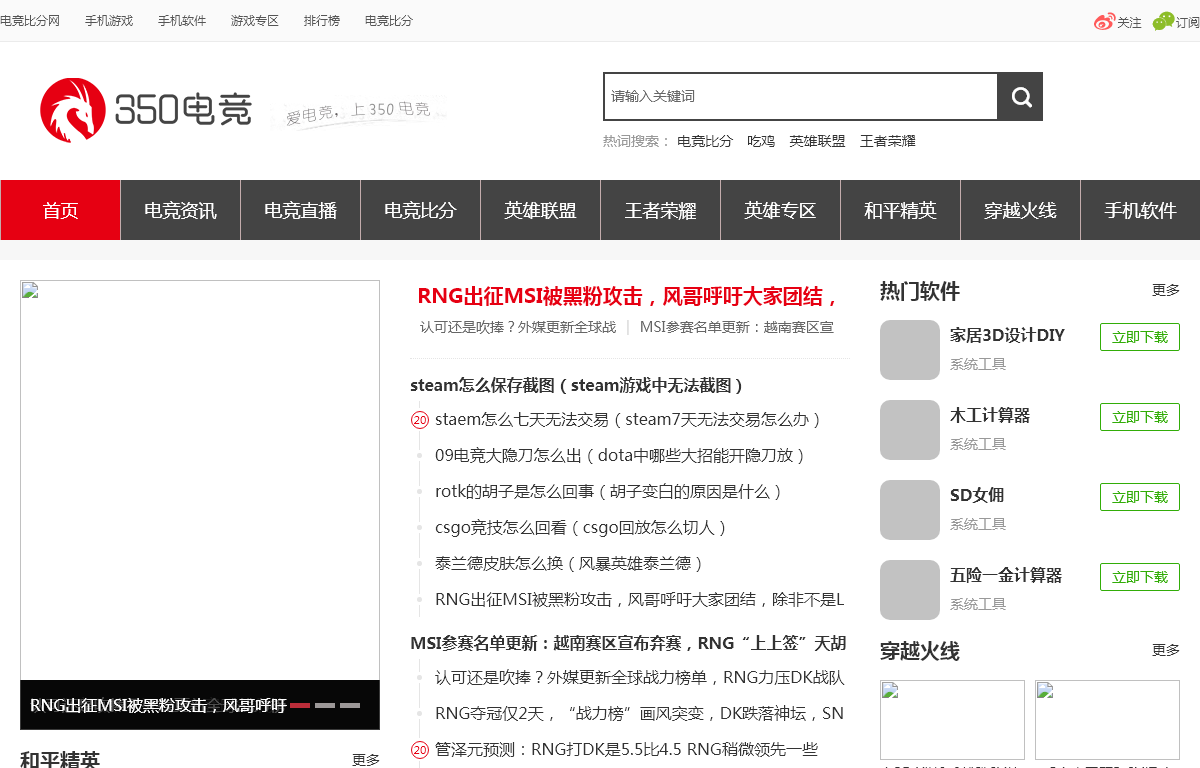
Task: Select the active red carousel indicator
Action: point(300,705)
